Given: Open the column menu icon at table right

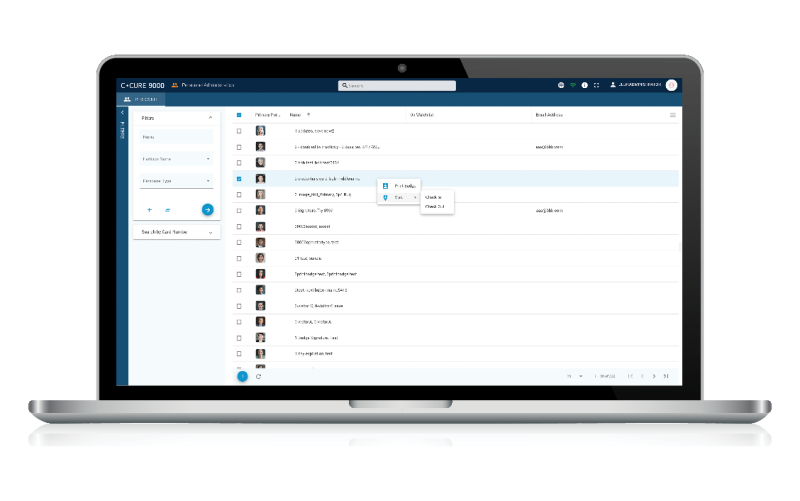Looking at the screenshot, I should tap(672, 115).
